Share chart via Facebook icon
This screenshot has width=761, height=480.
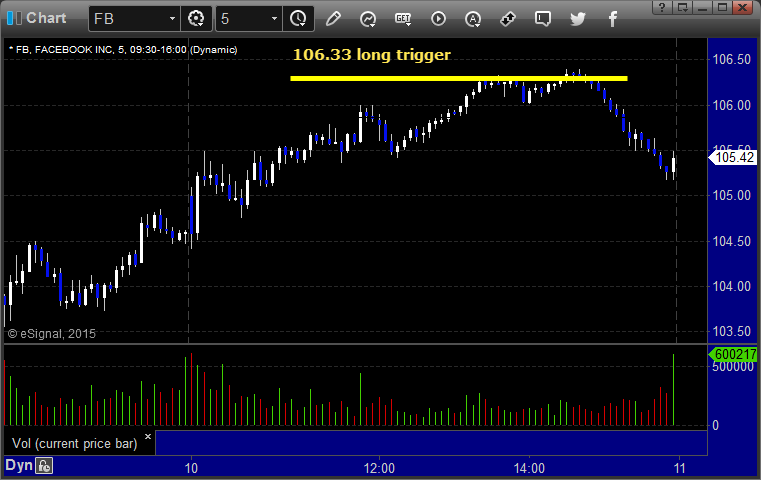[x=612, y=19]
